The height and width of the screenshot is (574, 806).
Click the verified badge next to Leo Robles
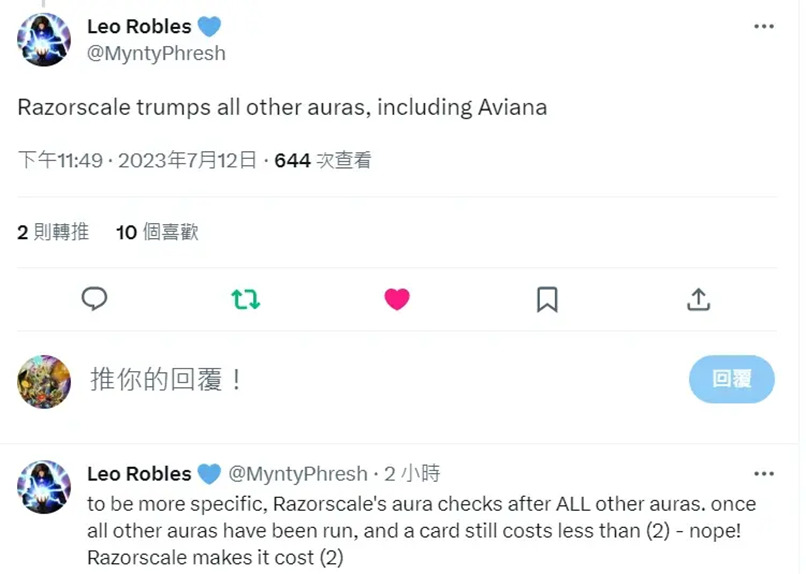click(x=209, y=27)
